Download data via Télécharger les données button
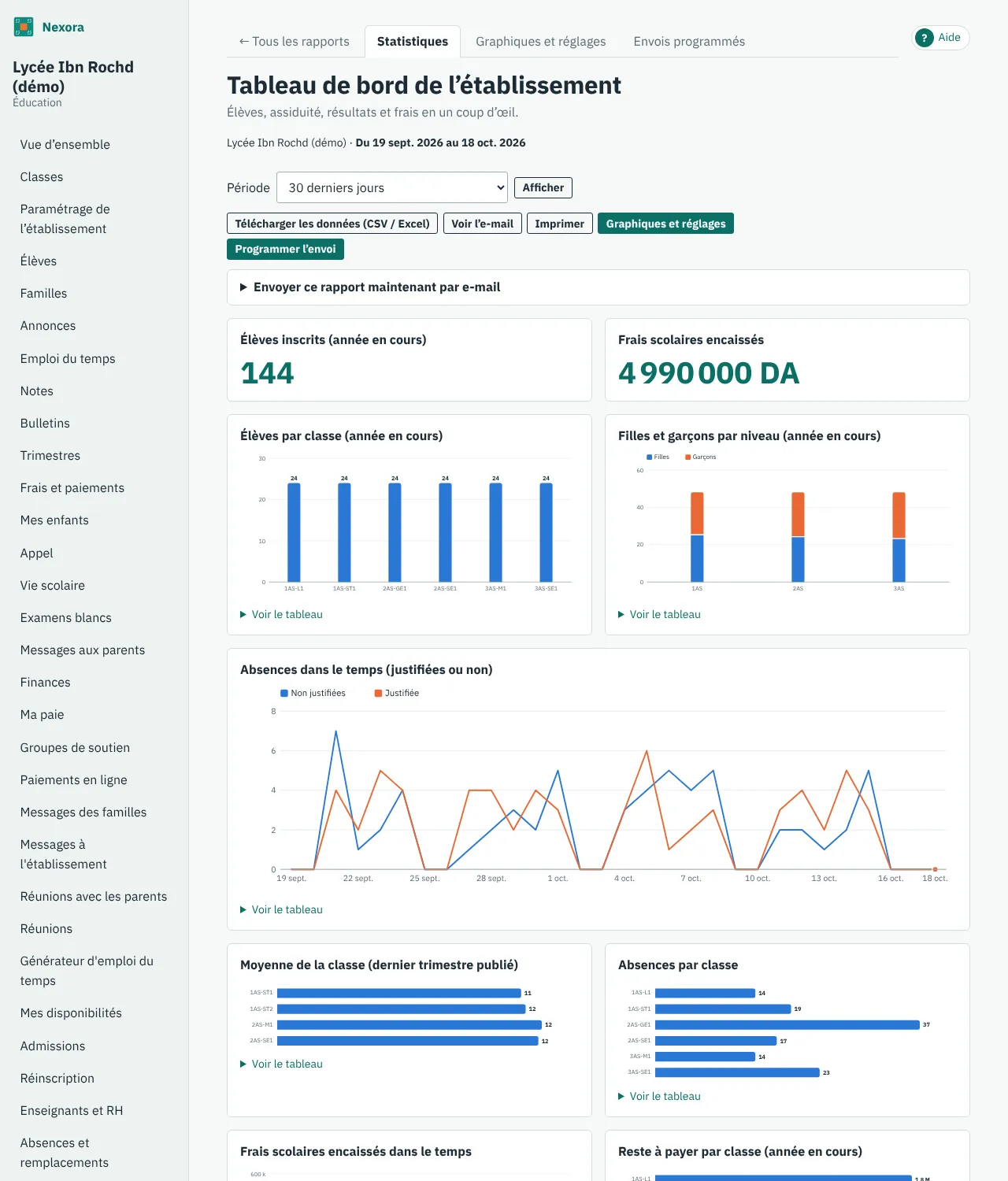This screenshot has height=1181, width=1008. (332, 224)
